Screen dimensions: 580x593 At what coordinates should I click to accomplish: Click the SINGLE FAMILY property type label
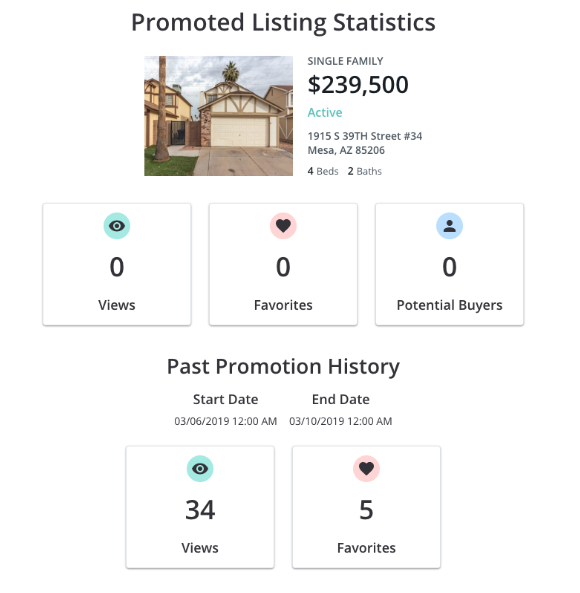[x=345, y=61]
